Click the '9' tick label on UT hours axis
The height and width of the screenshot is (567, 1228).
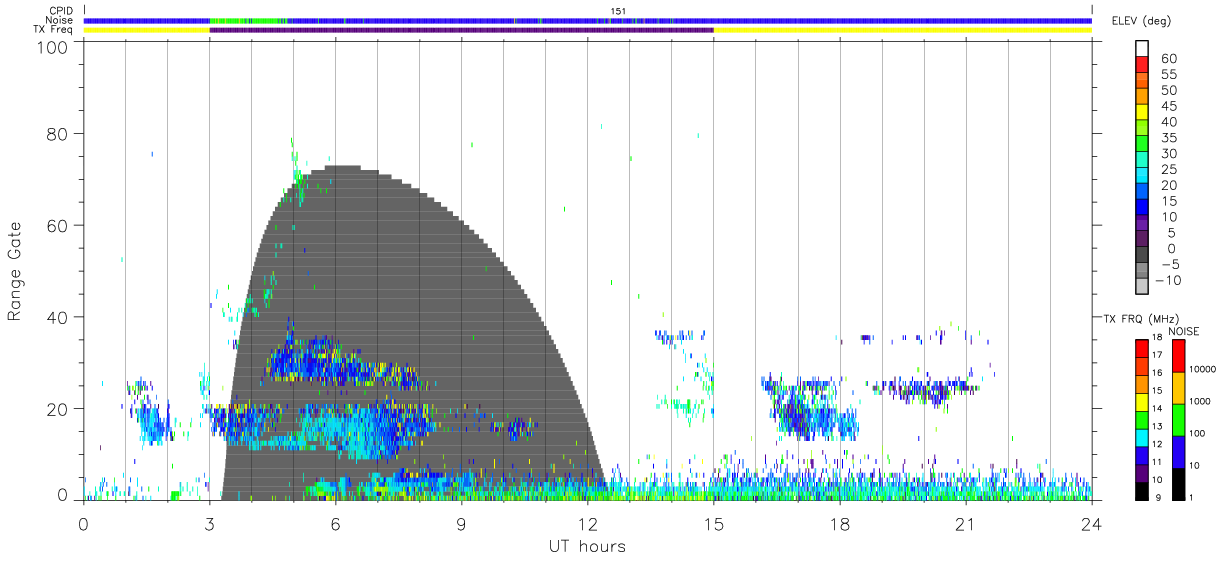coord(461,524)
